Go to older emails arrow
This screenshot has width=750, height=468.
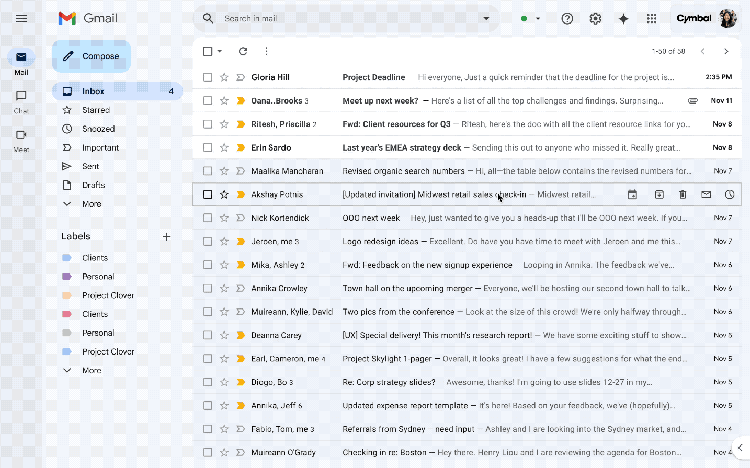pyautogui.click(x=726, y=51)
